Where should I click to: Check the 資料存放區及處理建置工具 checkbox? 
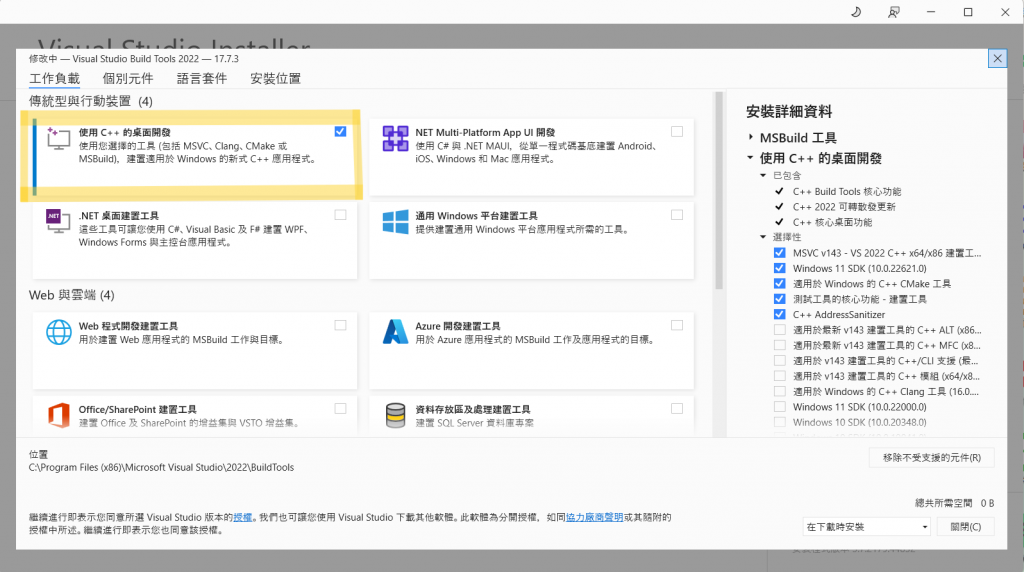coord(677,409)
